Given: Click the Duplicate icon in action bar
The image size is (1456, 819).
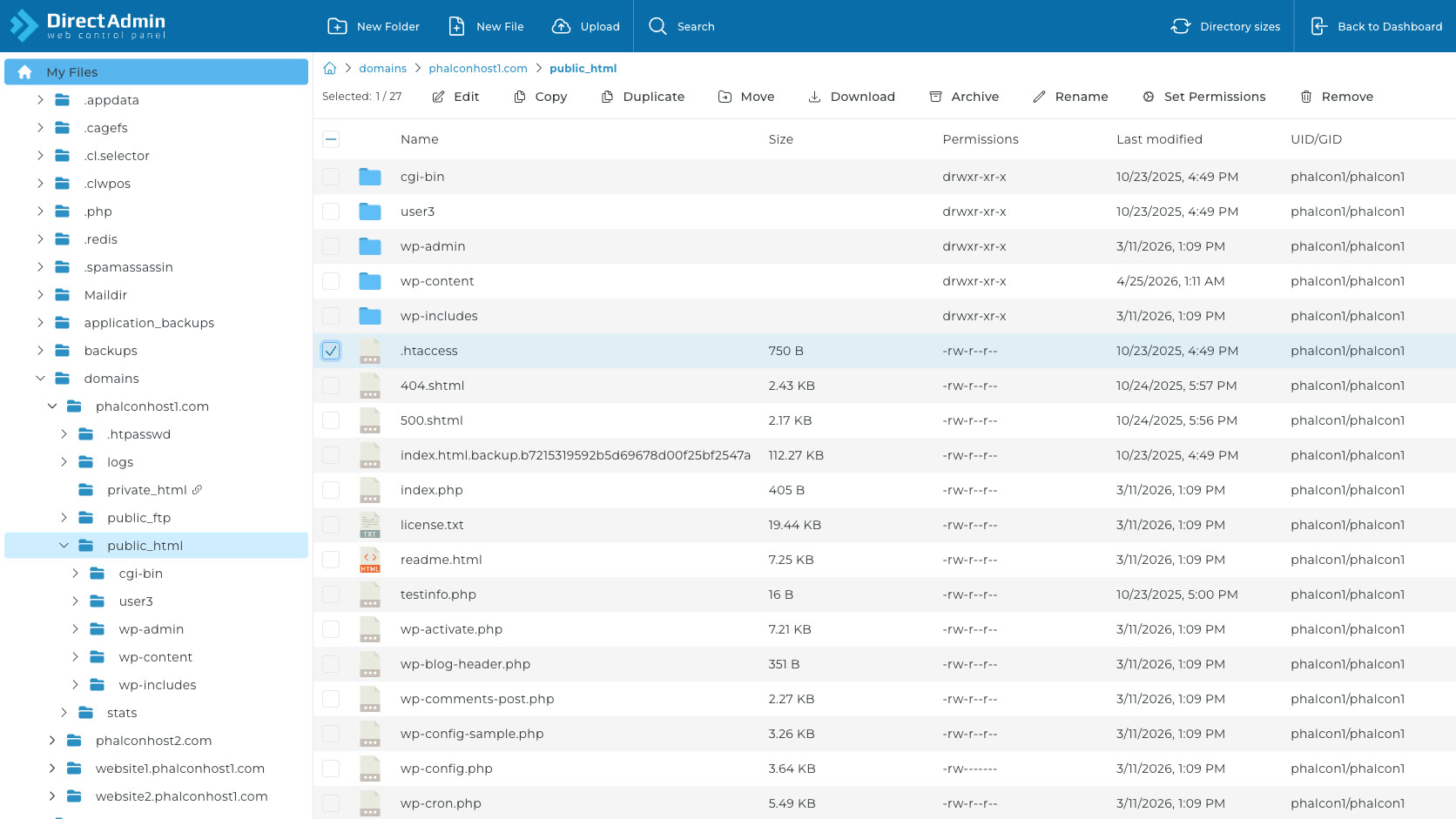Looking at the screenshot, I should tap(608, 97).
